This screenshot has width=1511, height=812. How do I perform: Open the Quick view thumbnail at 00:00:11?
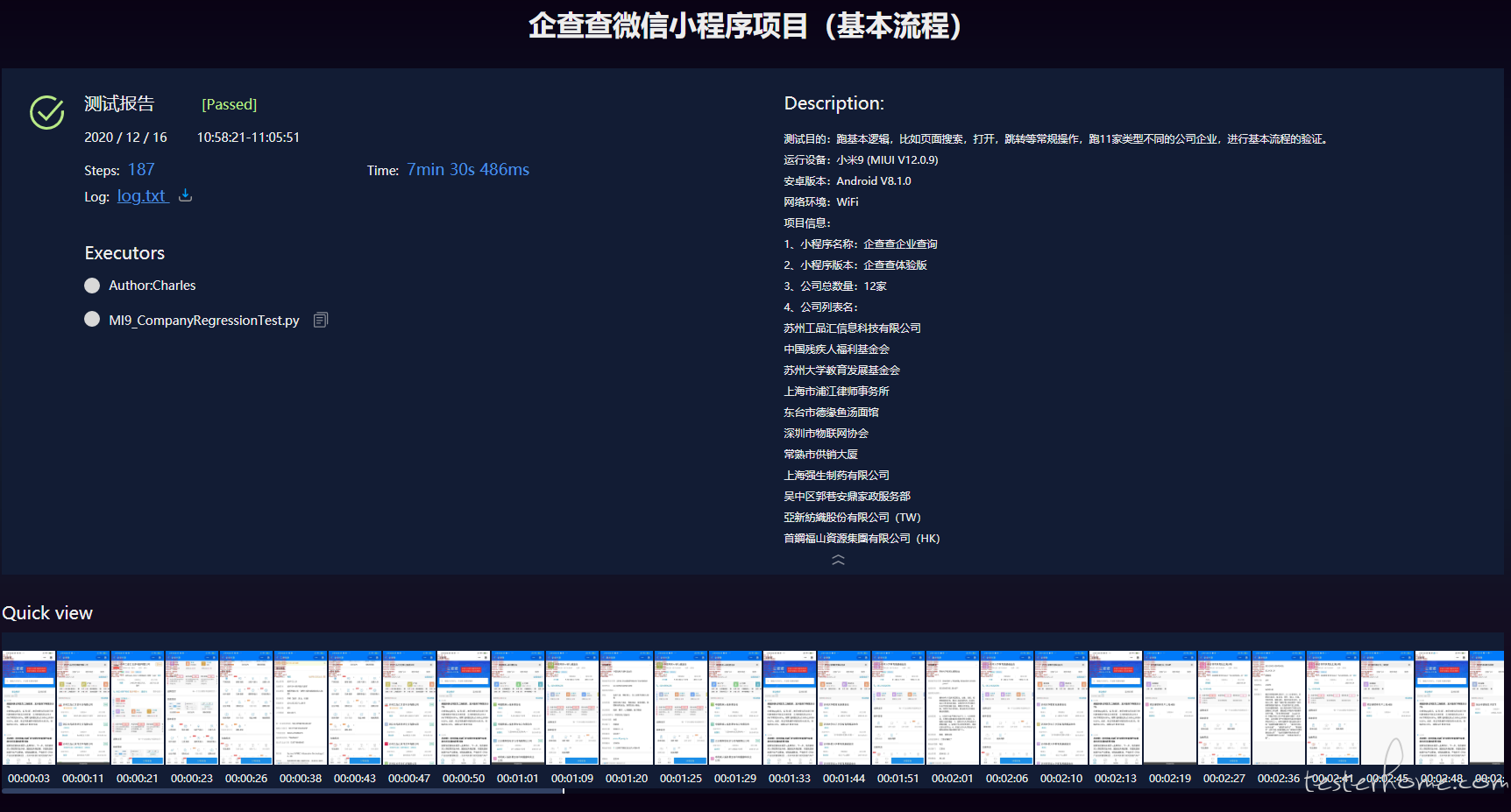point(83,708)
